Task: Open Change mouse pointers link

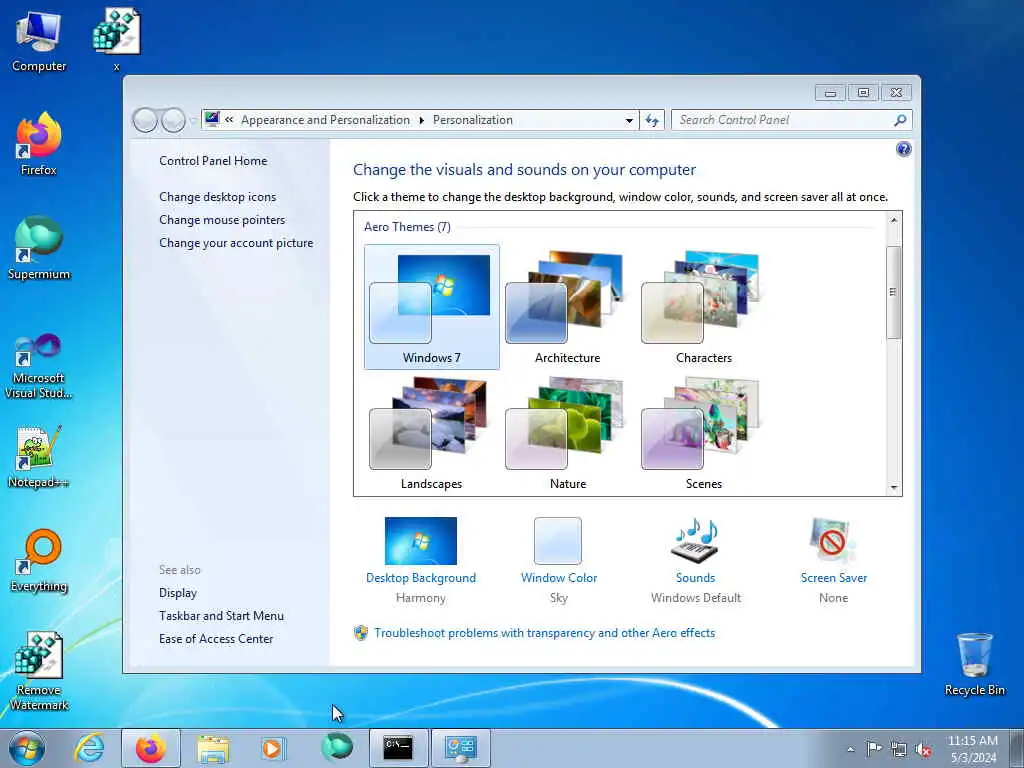Action: 222,220
